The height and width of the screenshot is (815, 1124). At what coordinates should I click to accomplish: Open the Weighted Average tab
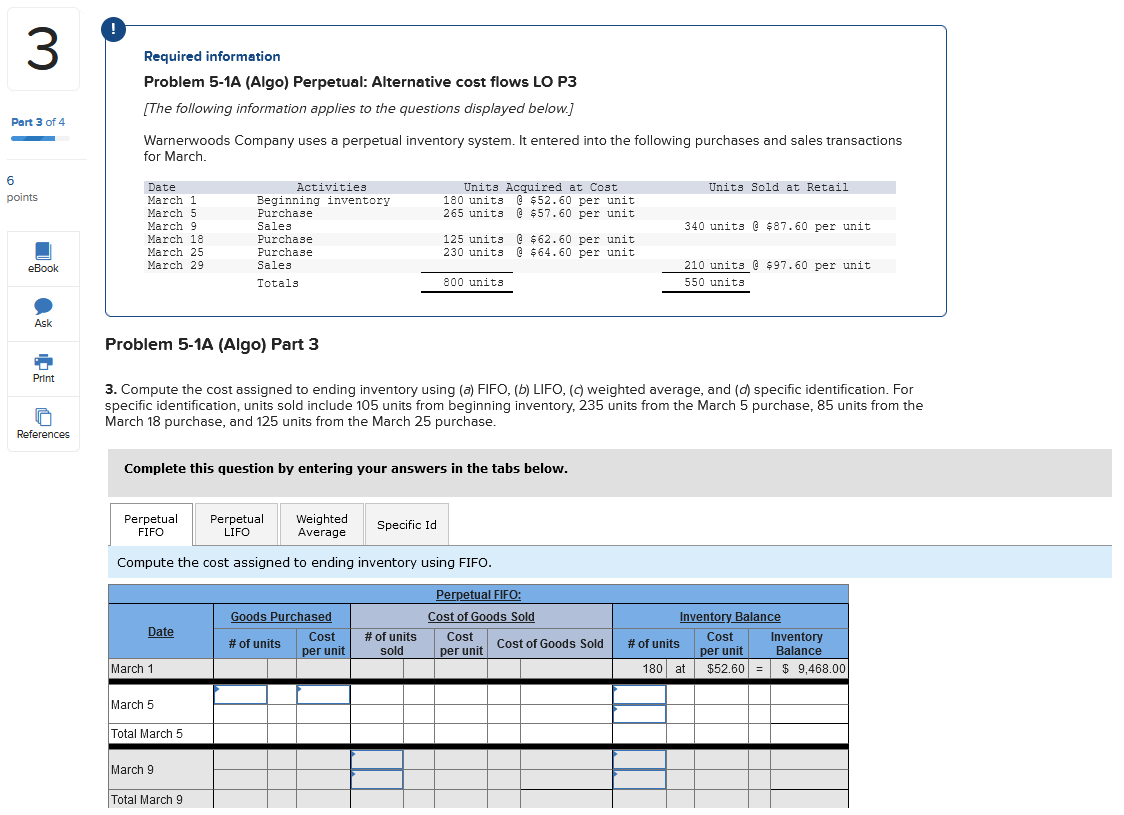tap(321, 524)
